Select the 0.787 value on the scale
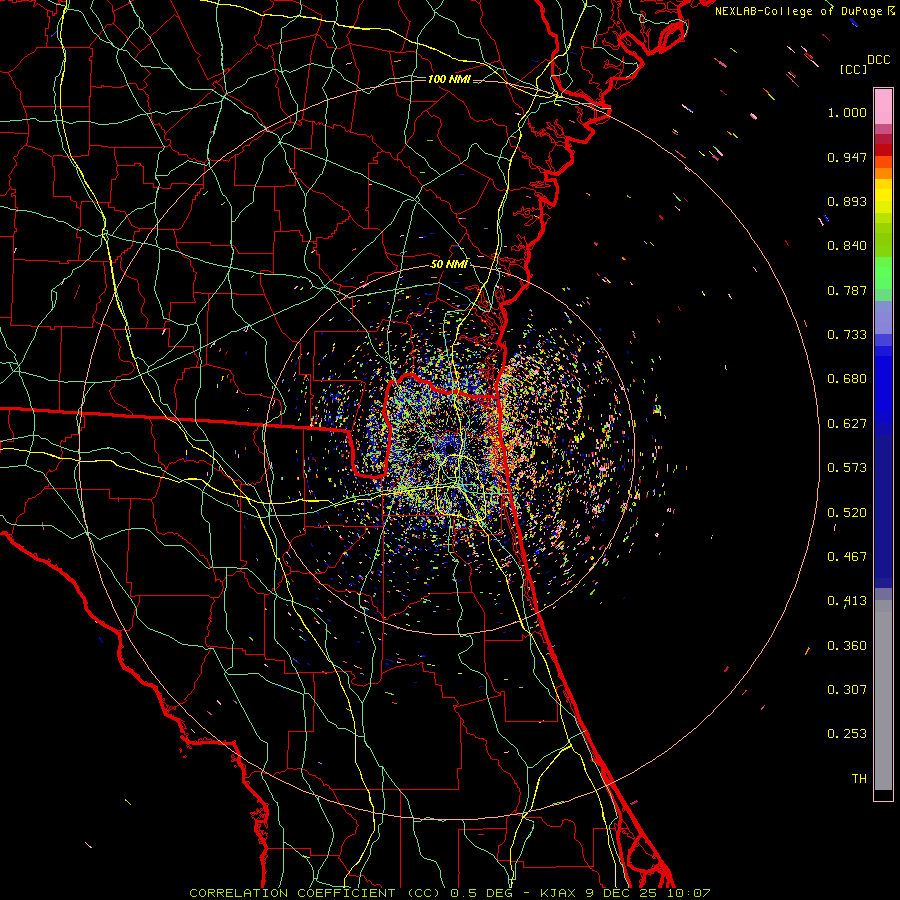 click(847, 290)
